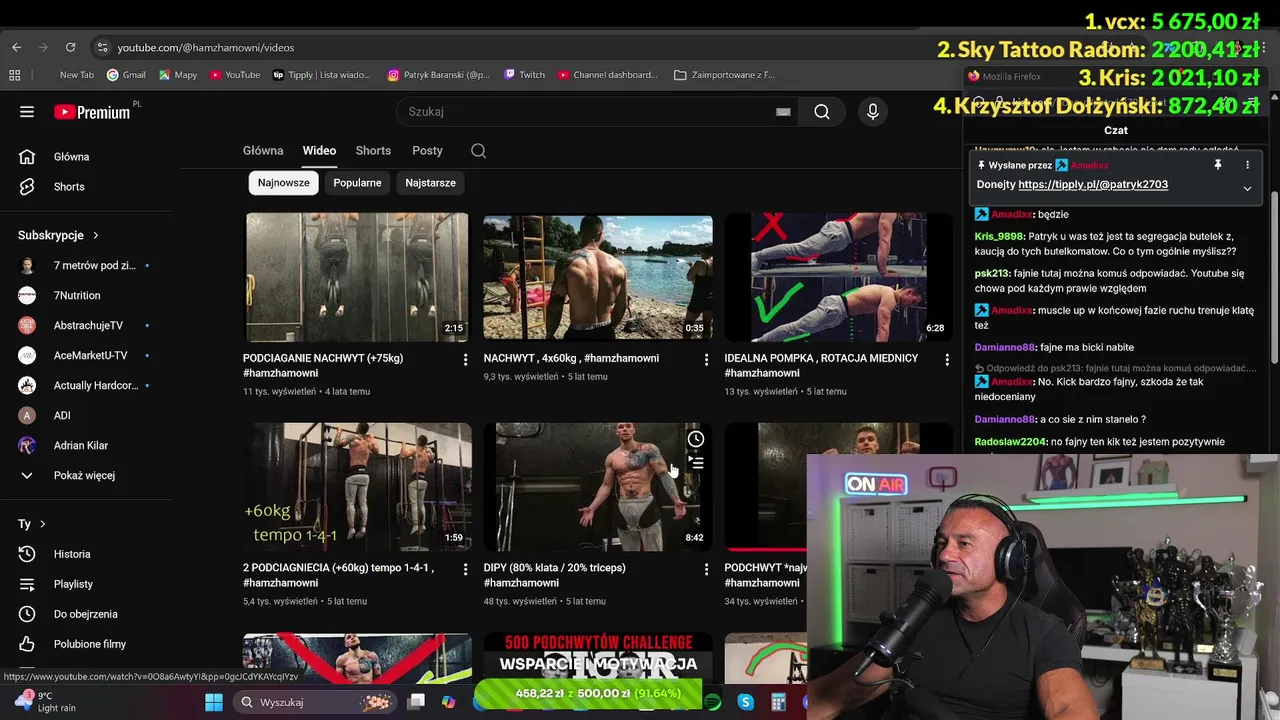Start voice search with the microphone icon
Screen dimensions: 1280x720
pos(873,112)
